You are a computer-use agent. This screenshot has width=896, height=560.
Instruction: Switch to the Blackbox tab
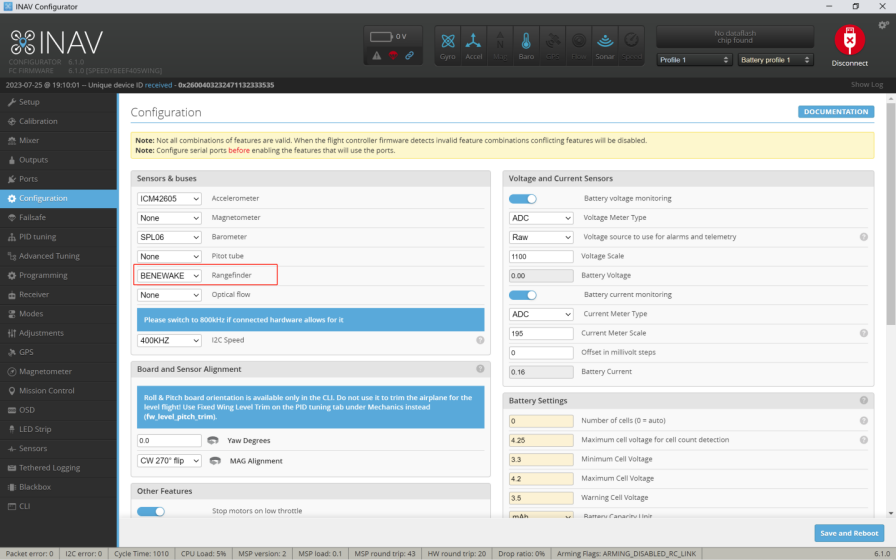[58, 487]
